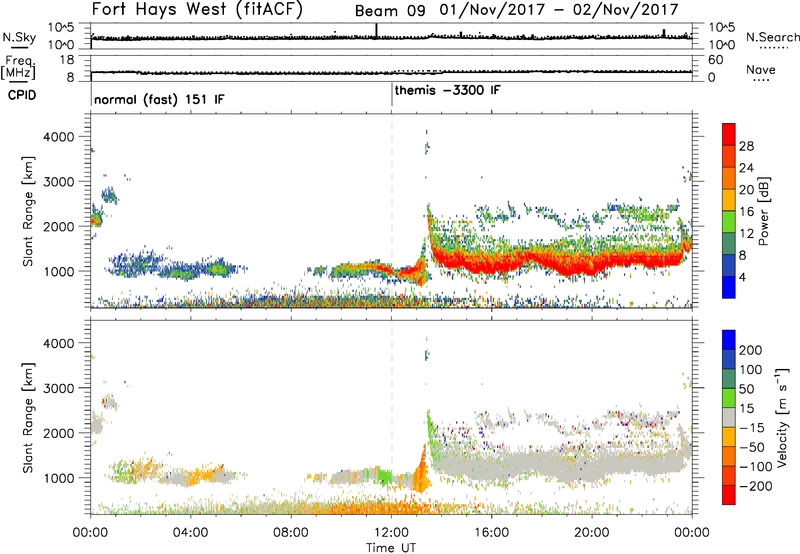
Task: Click the dashed 12:00 marker in power panel
Action: pos(392,211)
